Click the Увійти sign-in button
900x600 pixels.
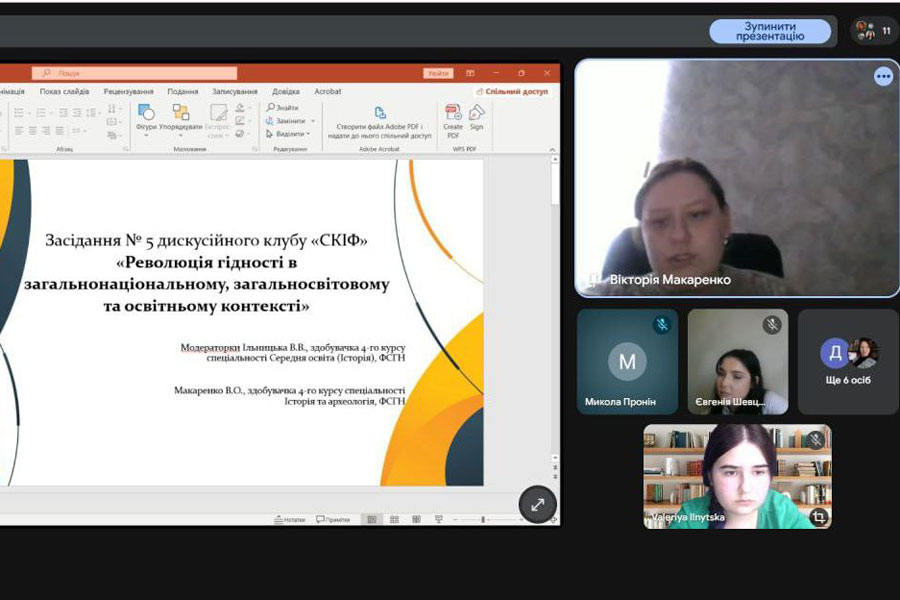click(x=438, y=73)
